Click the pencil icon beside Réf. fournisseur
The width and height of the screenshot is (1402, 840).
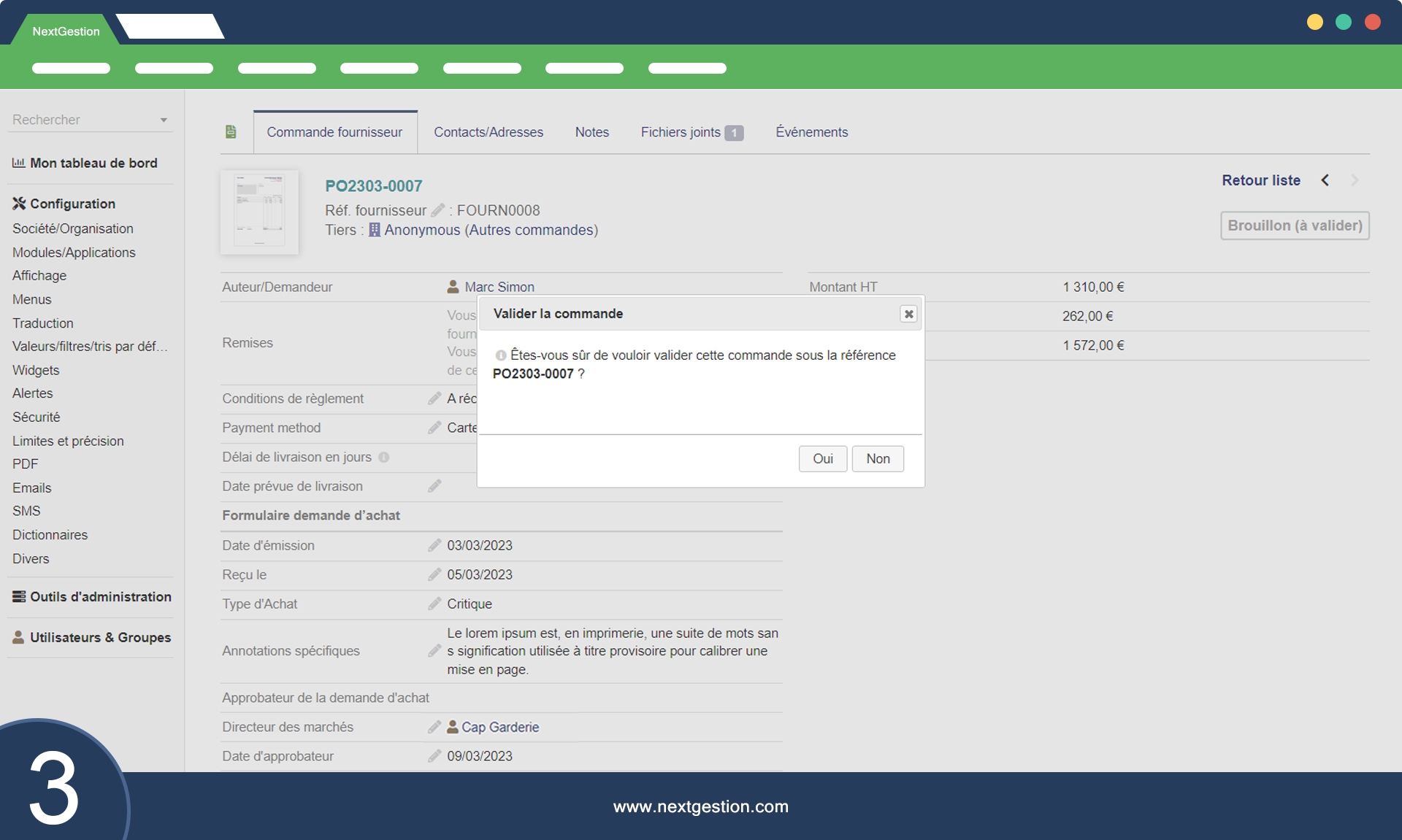click(437, 210)
